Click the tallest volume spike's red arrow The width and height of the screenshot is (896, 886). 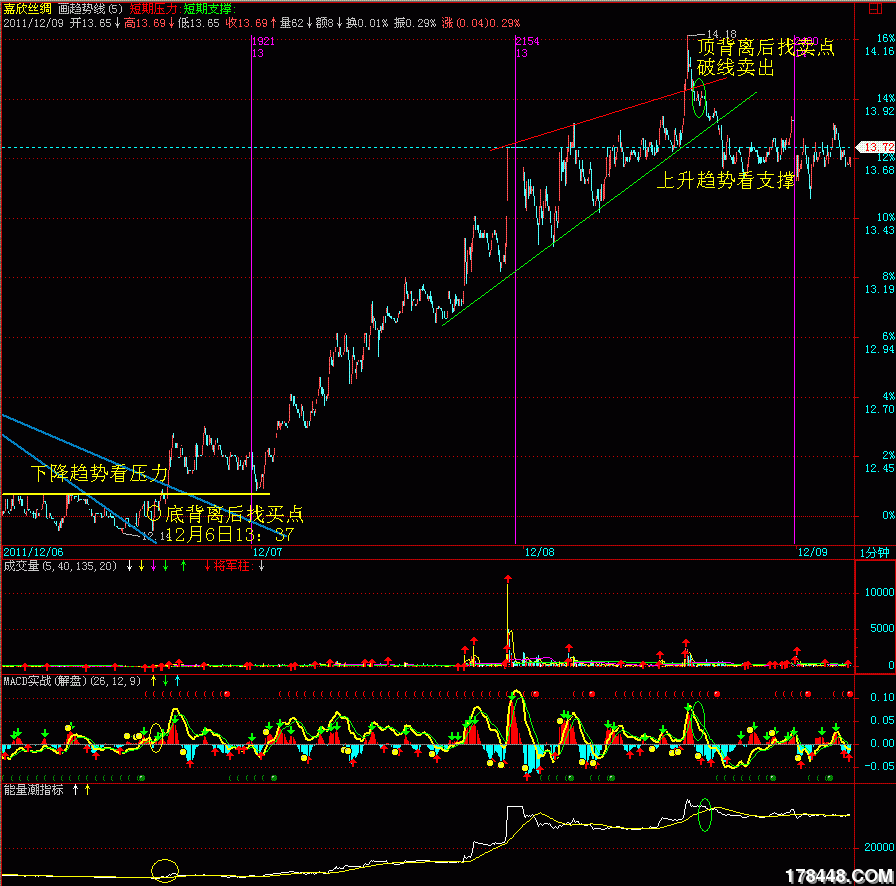(508, 579)
